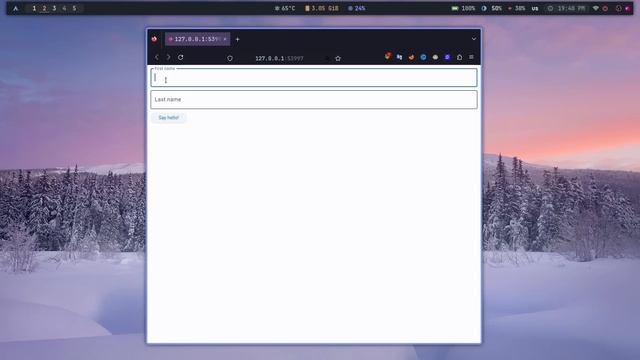Go back using the browser back arrow
640x360 pixels.
[157, 58]
